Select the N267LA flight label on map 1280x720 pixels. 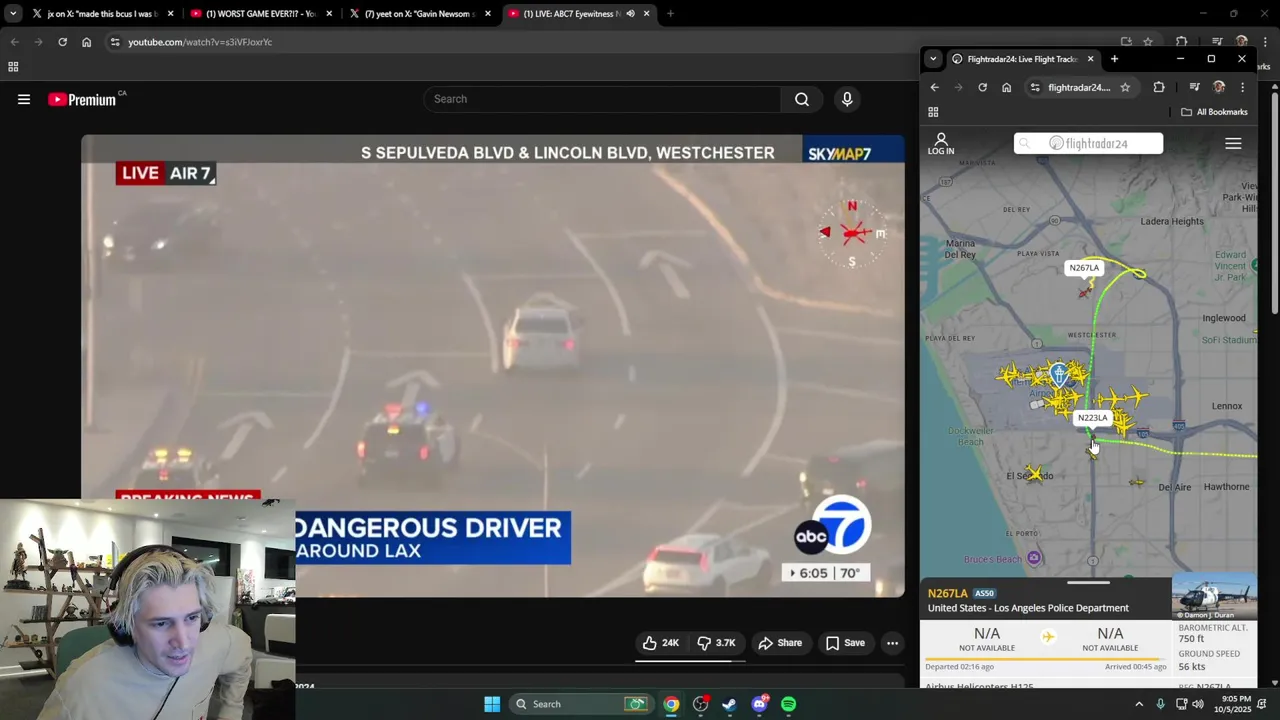pyautogui.click(x=1084, y=267)
